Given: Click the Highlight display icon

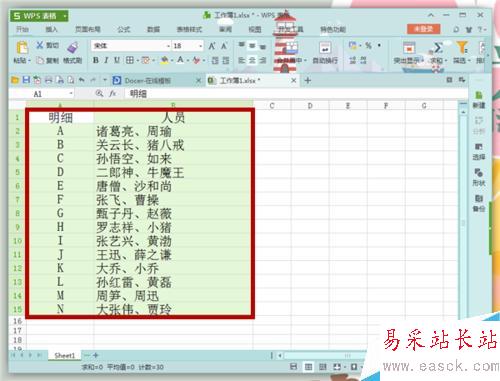Looking at the screenshot, I should (x=409, y=48).
